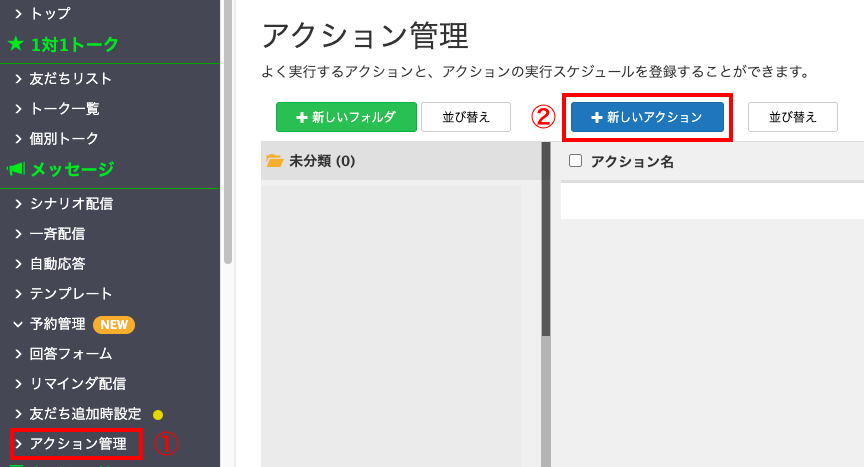Click the chevron before 友だちリスト
Screen dimensions: 864x467
(18, 79)
